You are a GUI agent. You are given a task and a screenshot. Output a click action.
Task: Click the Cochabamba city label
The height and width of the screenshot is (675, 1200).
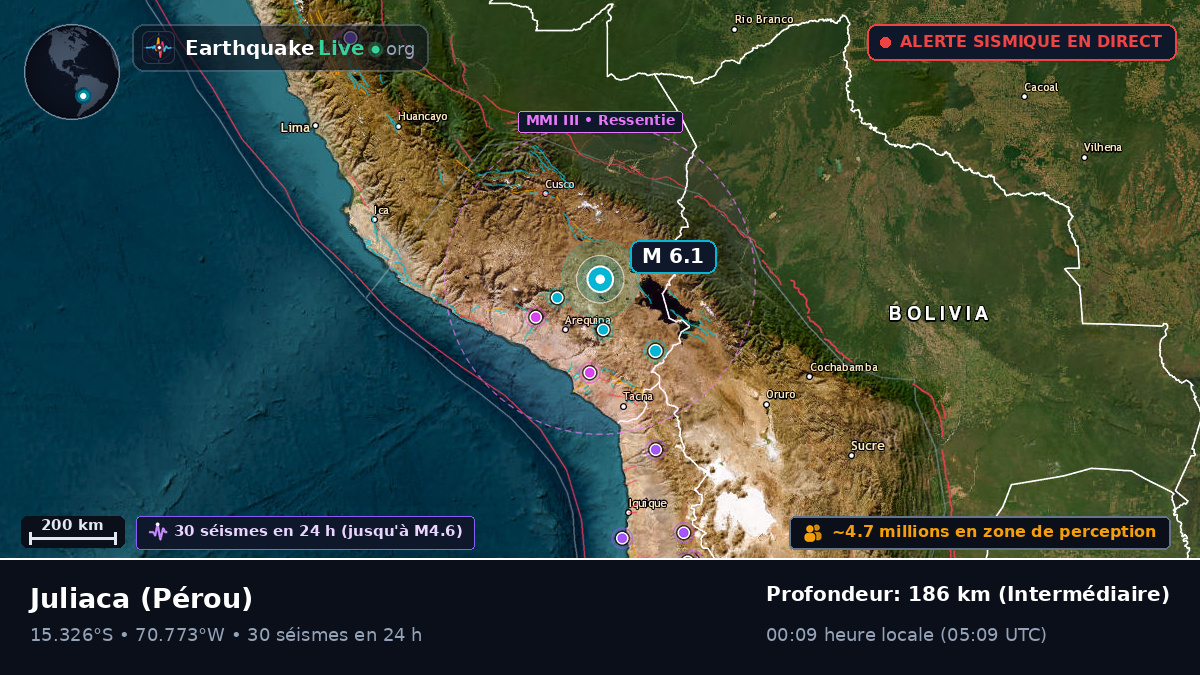[843, 367]
